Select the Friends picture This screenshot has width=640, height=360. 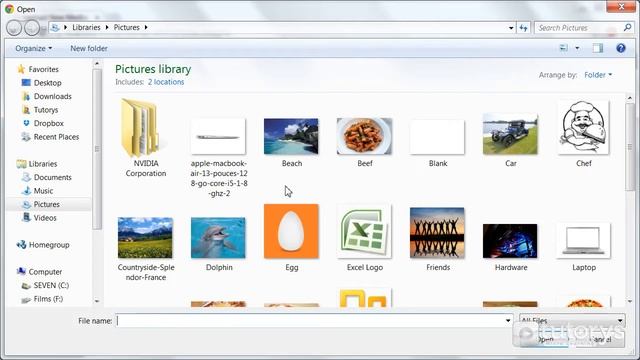tap(438, 239)
